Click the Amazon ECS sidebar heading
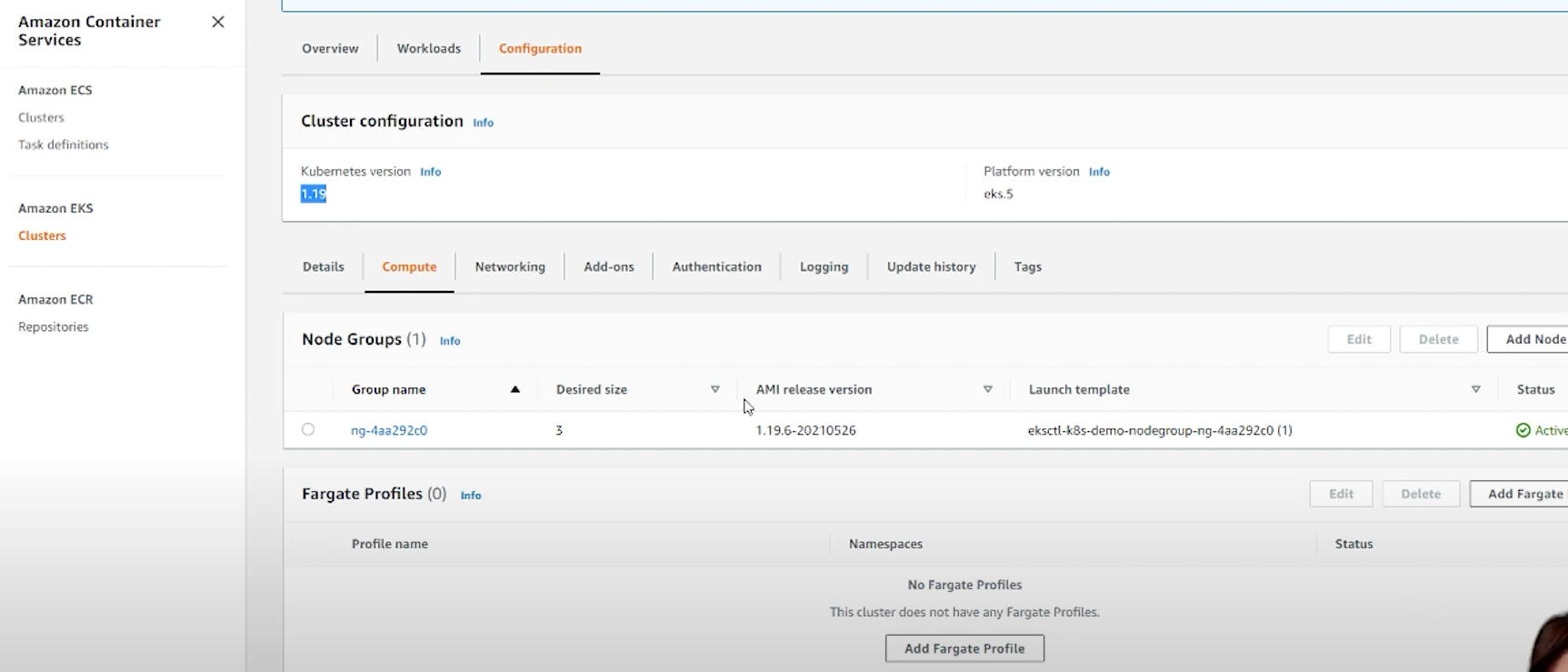Image resolution: width=1568 pixels, height=672 pixels. (55, 90)
